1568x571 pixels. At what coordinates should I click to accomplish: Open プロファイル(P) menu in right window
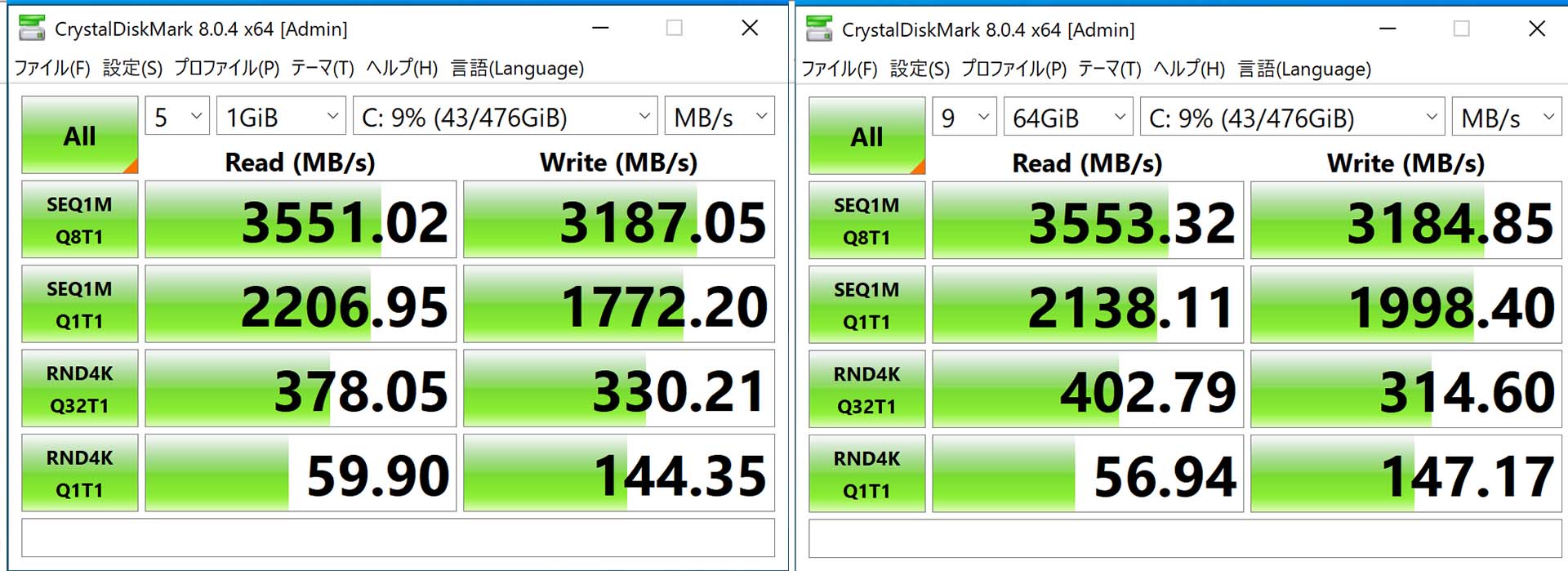tap(1014, 69)
